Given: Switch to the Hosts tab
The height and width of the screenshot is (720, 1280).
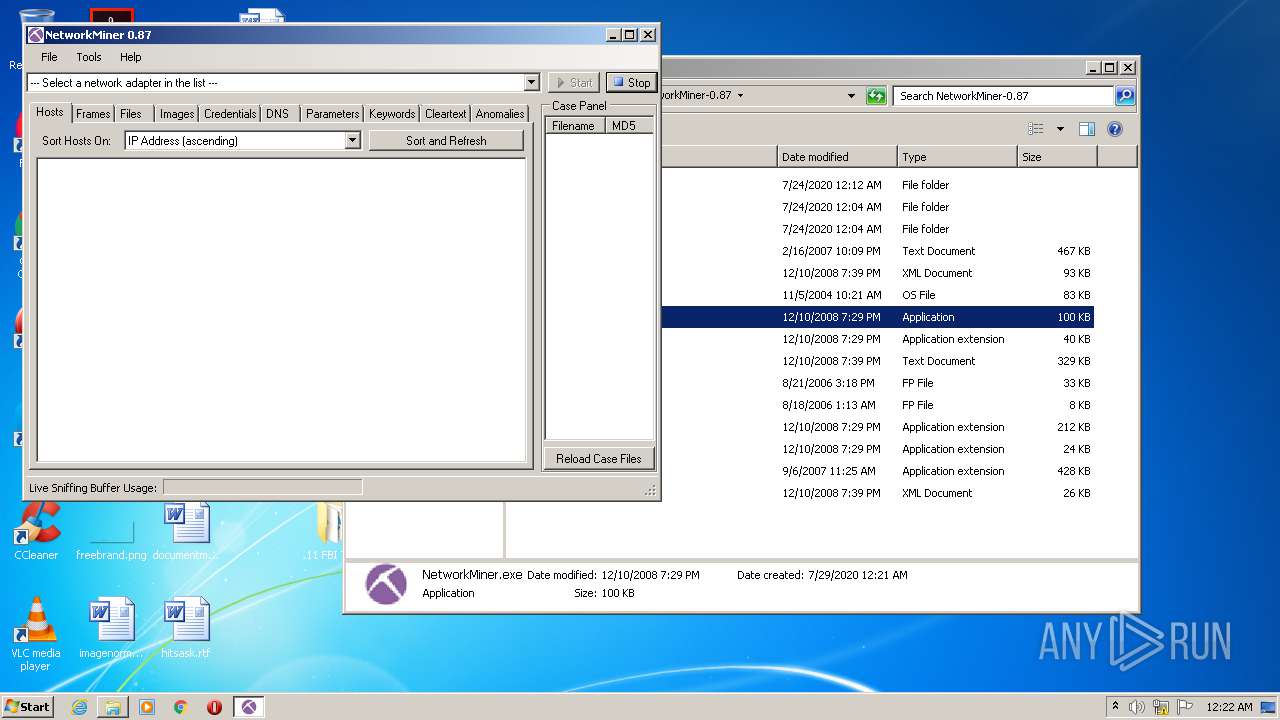Looking at the screenshot, I should [x=50, y=112].
